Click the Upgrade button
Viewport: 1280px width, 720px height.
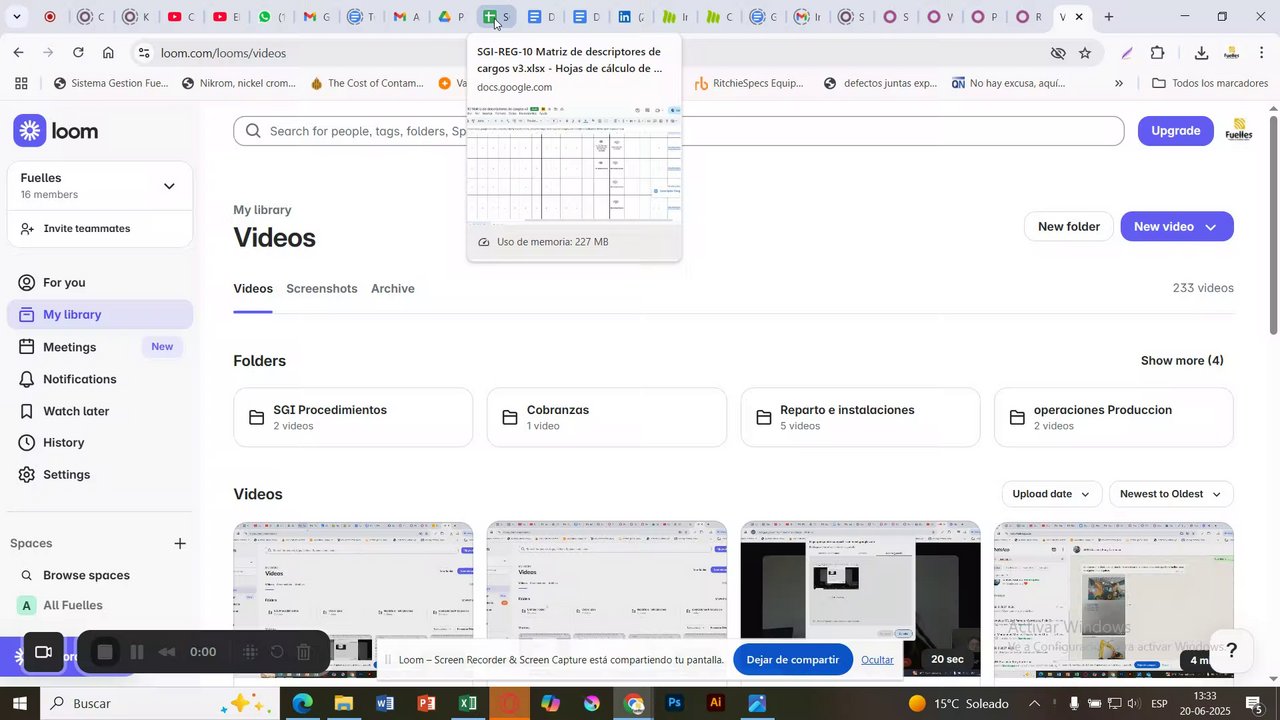(1176, 131)
